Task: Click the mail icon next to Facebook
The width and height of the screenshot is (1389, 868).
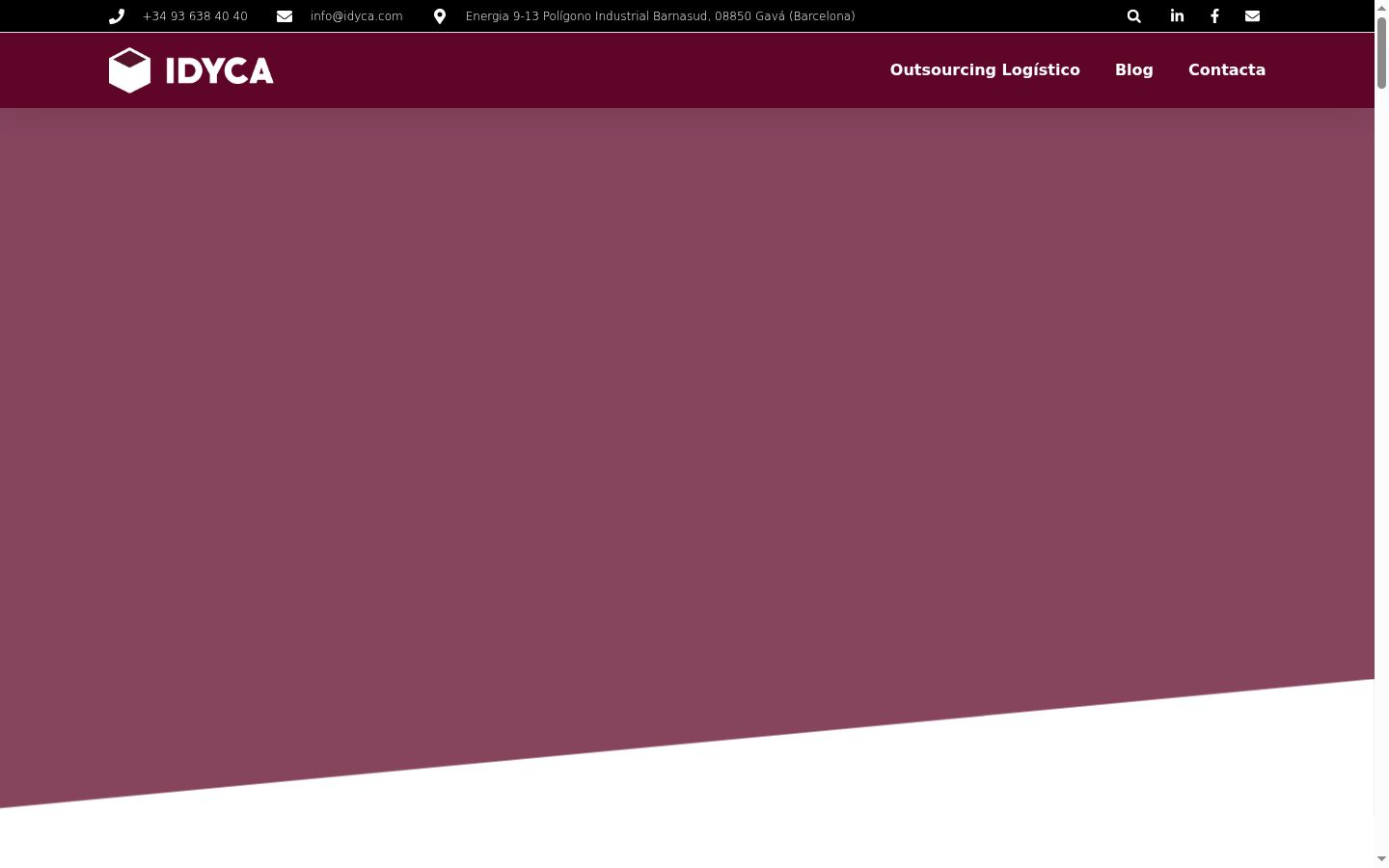Action: [1252, 16]
